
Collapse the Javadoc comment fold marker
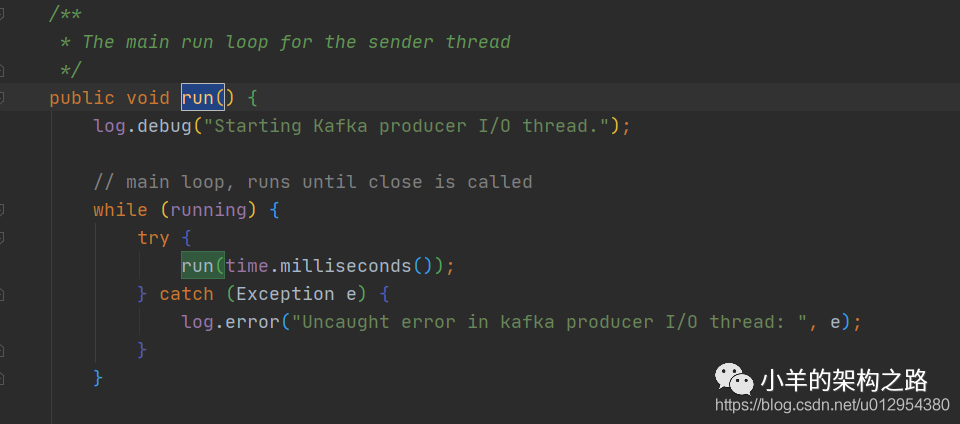2,15
